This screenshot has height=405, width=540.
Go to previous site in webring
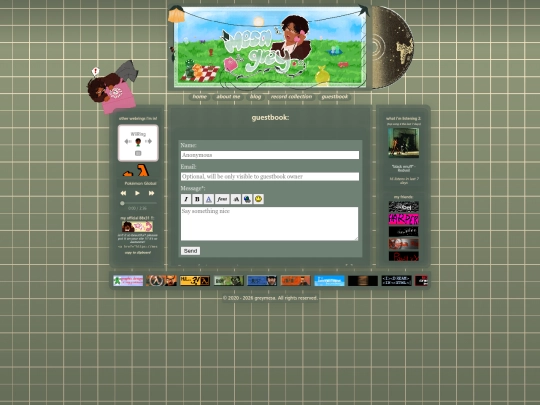(128, 142)
